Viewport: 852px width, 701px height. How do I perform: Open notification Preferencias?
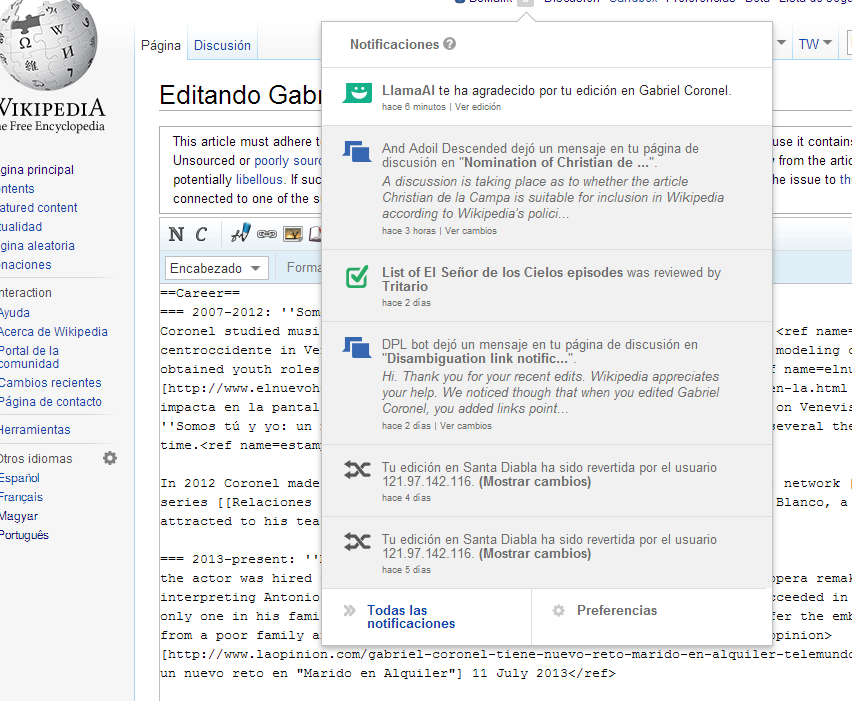pos(617,610)
